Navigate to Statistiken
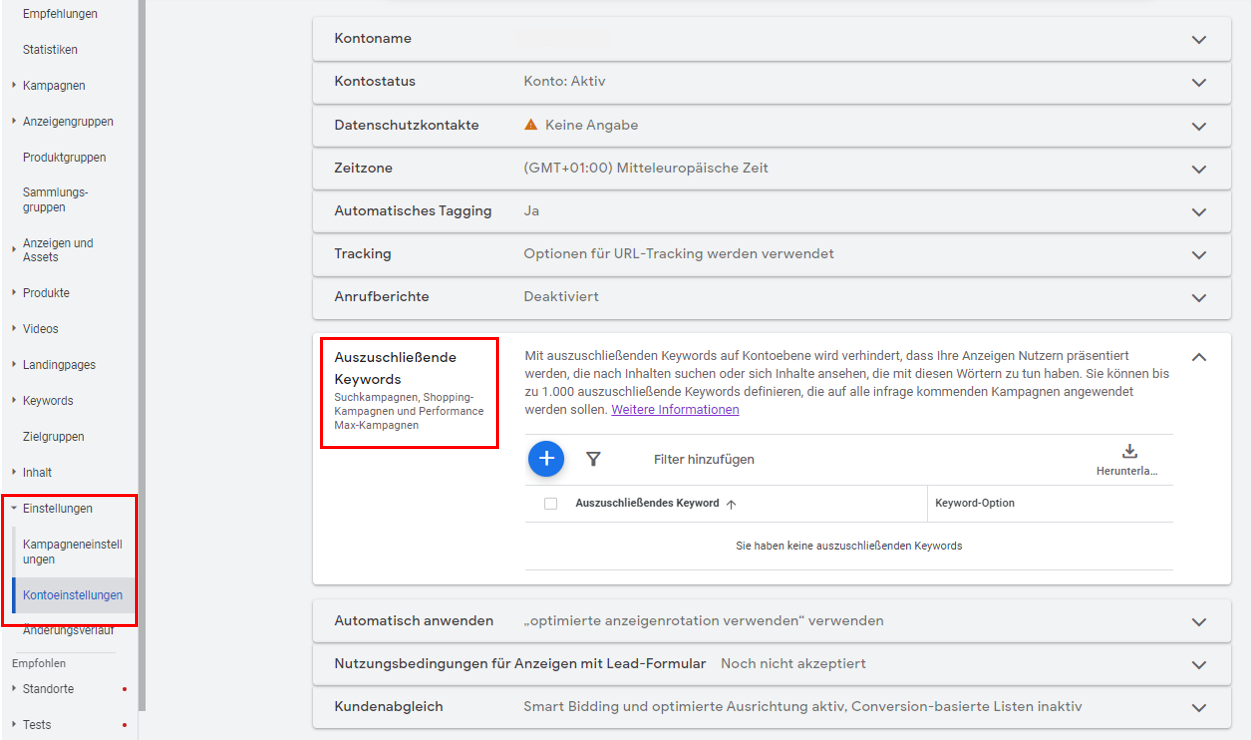Screen dimensions: 1251x740 coord(52,49)
